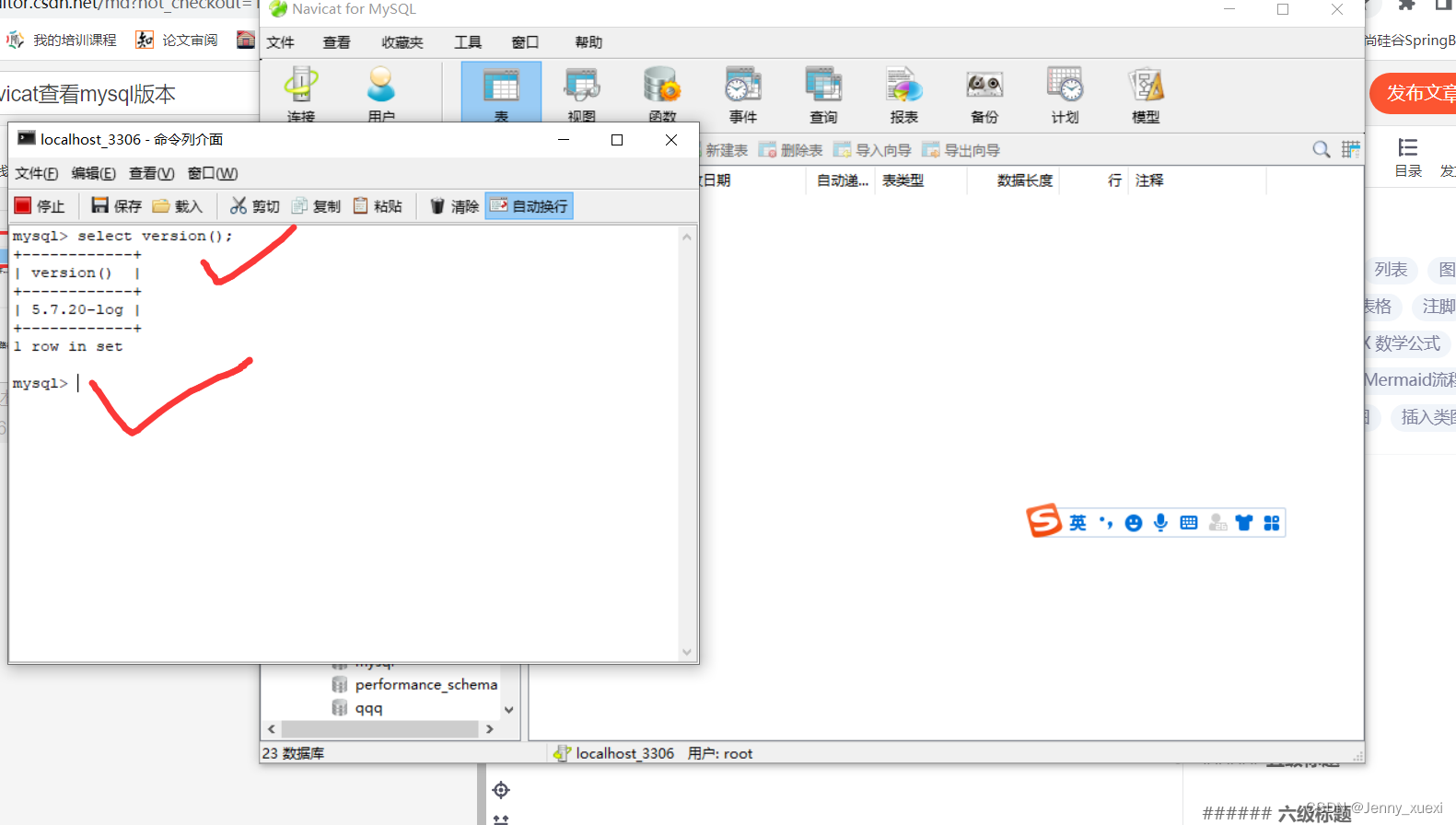Viewport: 1456px width, 825px height.
Task: Sort by 自动递增 column header
Action: [x=842, y=180]
